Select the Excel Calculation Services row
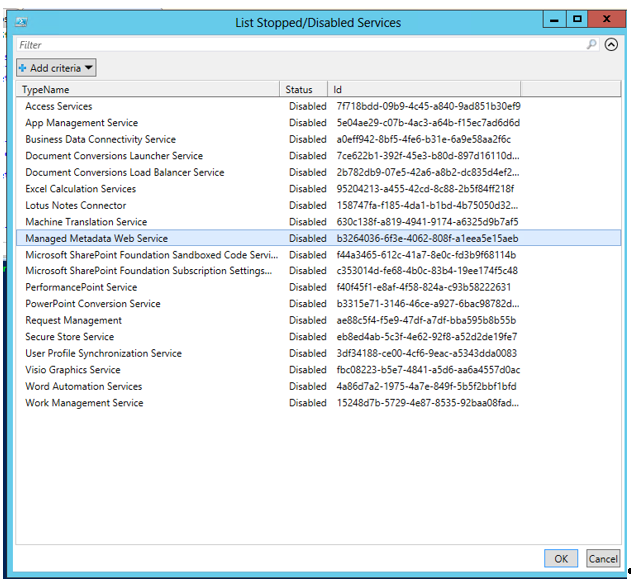Viewport: 631px width, 585px height. coord(318,189)
